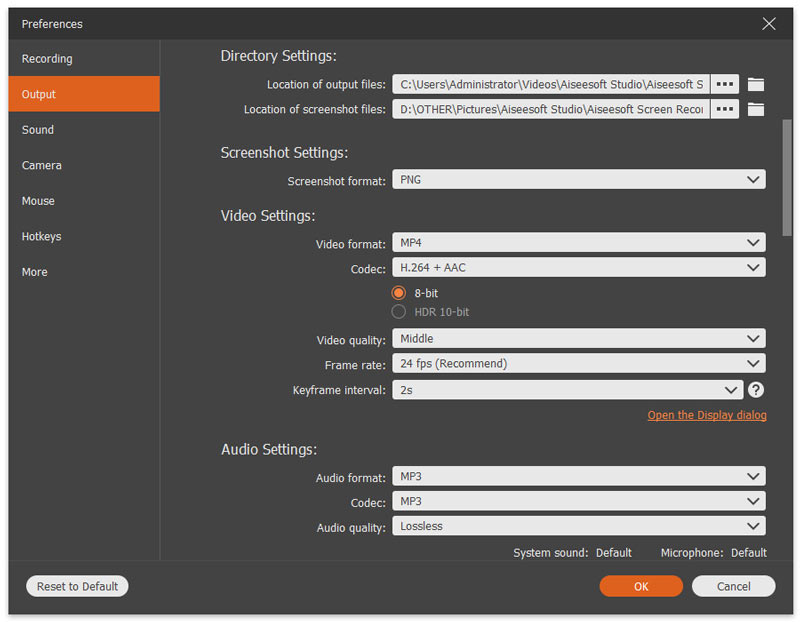Open the Audio quality Lossless dropdown
The width and height of the screenshot is (800, 622).
pos(578,526)
